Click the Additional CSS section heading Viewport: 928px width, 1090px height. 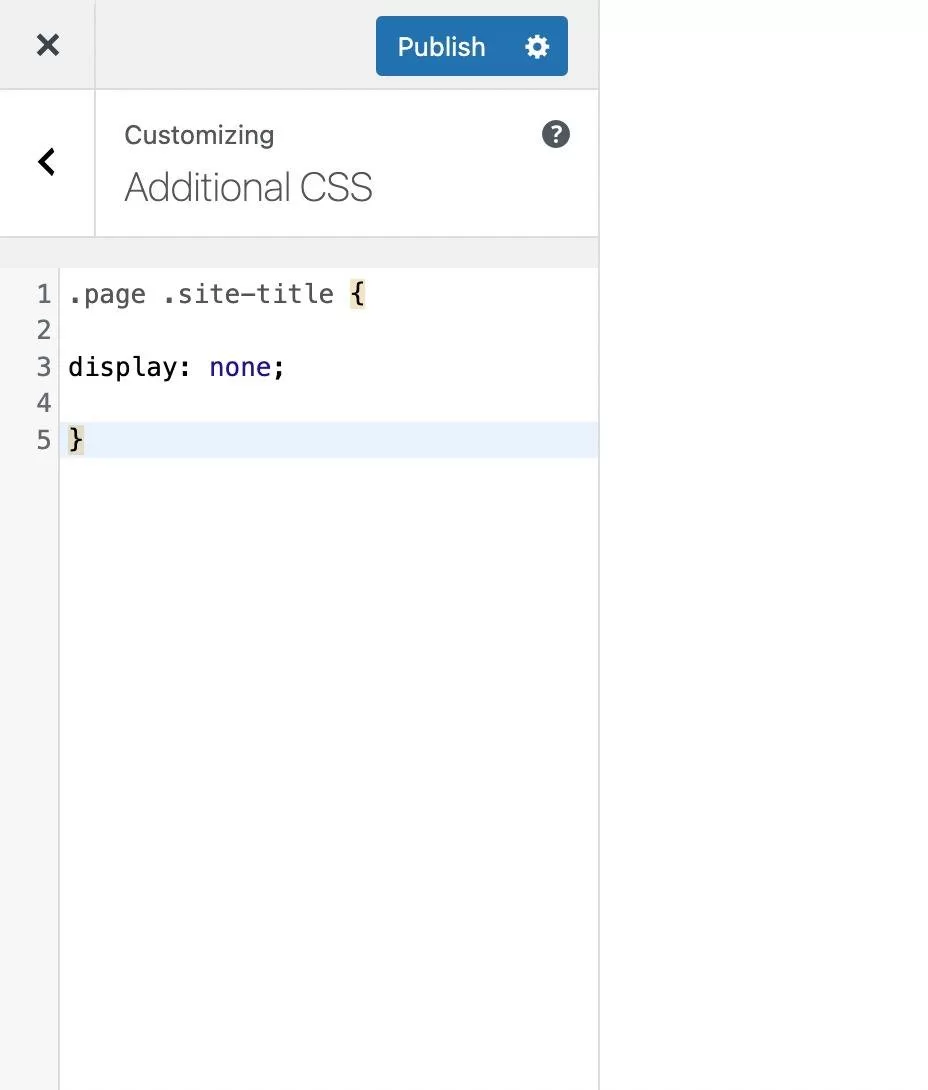[248, 187]
